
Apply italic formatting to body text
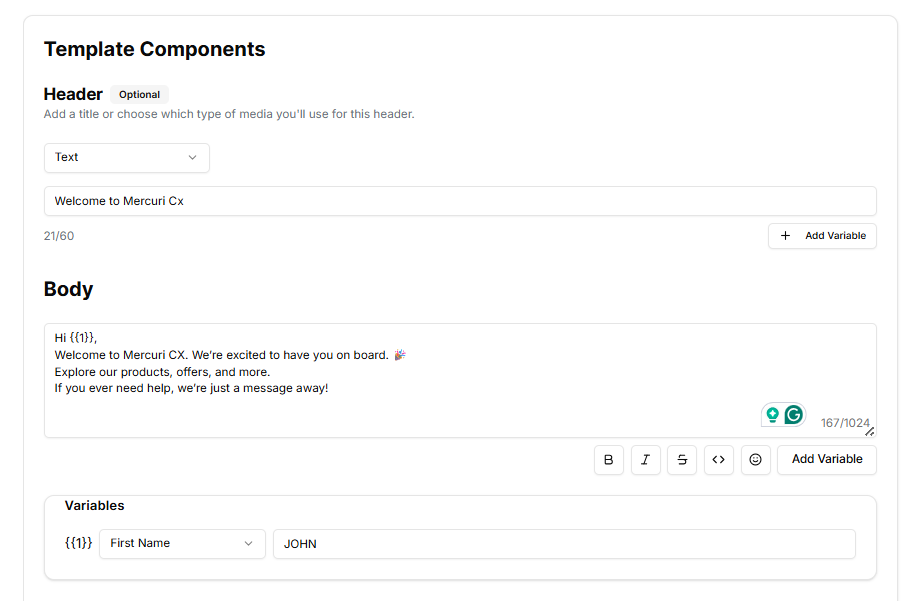(645, 460)
